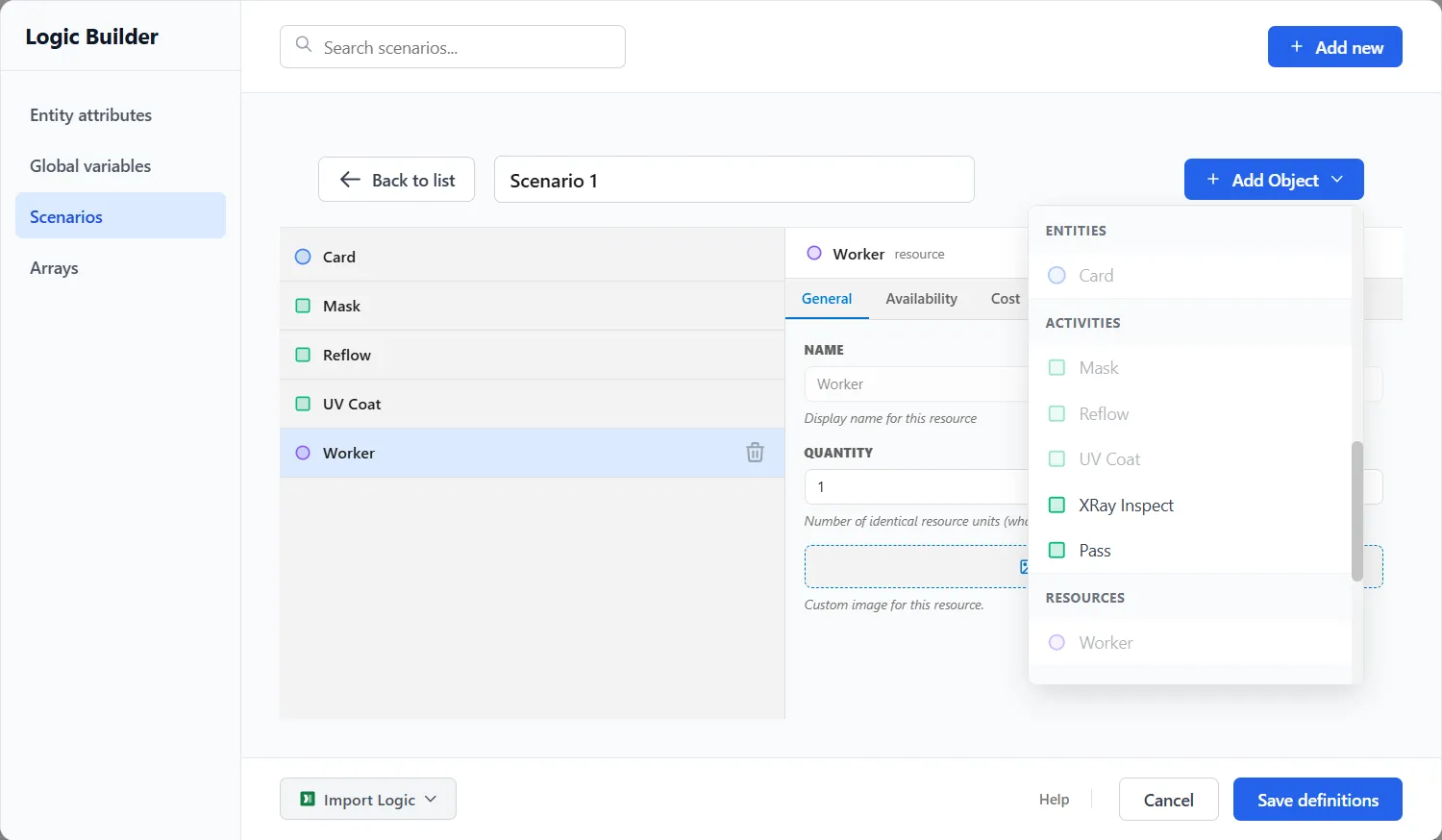Click the green square icon beside Mask in list
Viewport: 1442px width, 840px height.
tap(303, 306)
